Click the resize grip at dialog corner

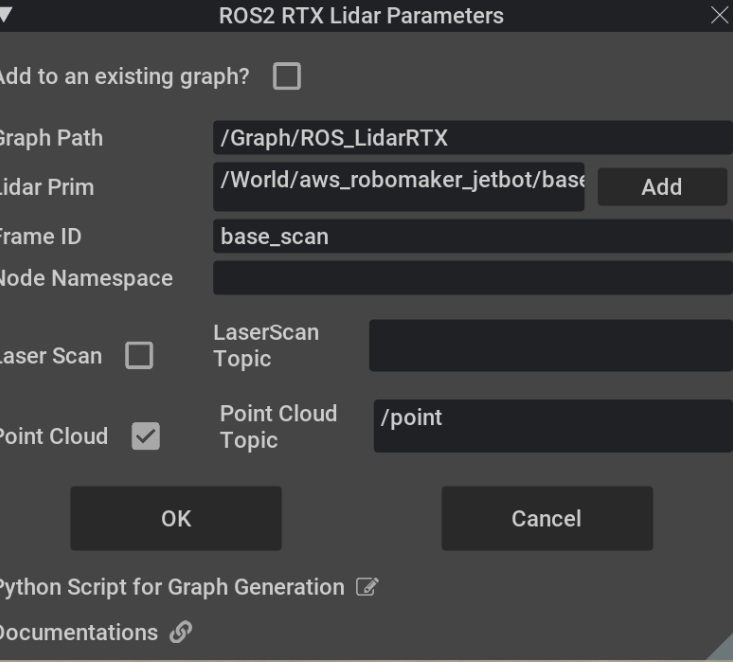(x=720, y=648)
